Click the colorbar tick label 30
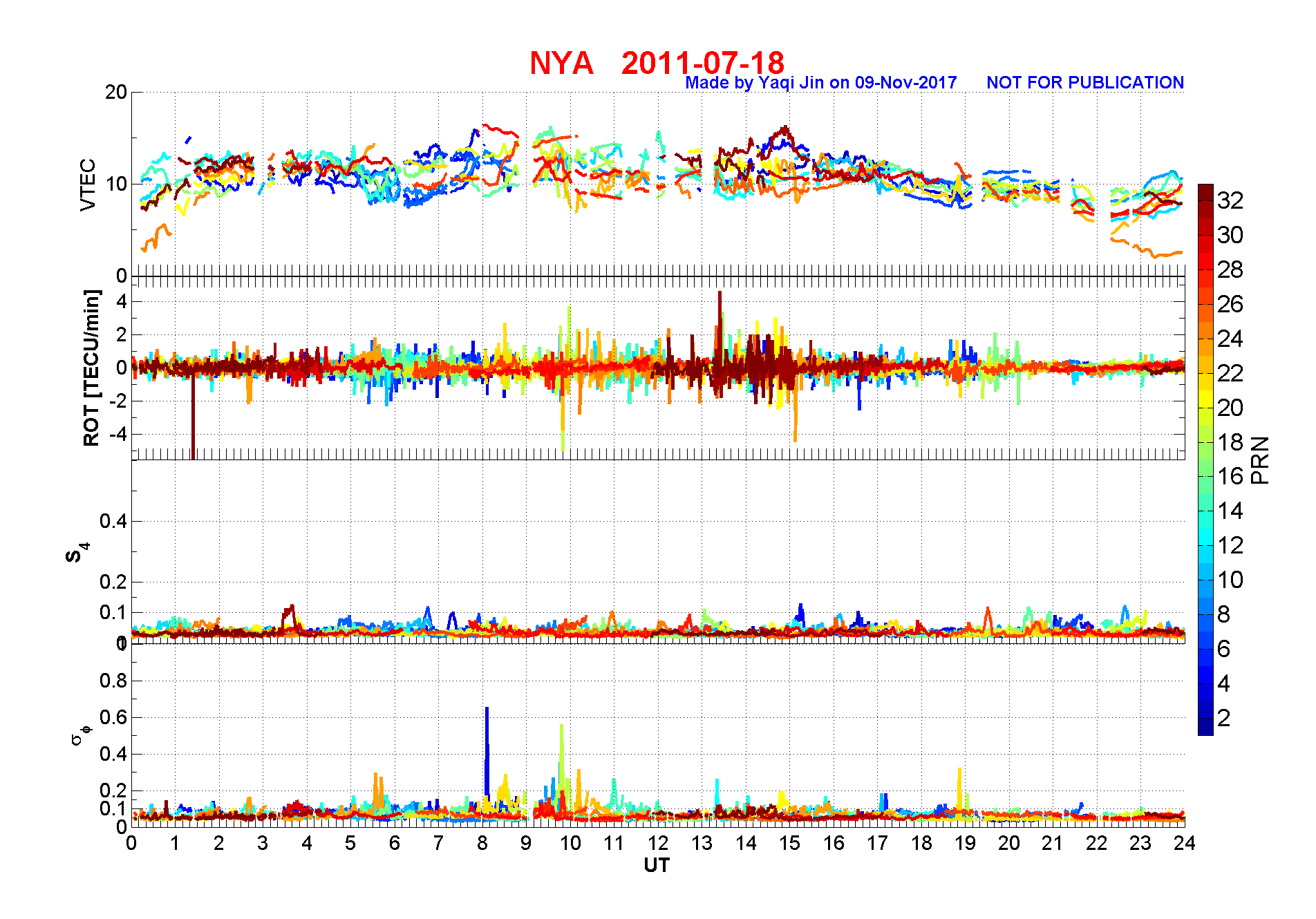 tap(1230, 235)
